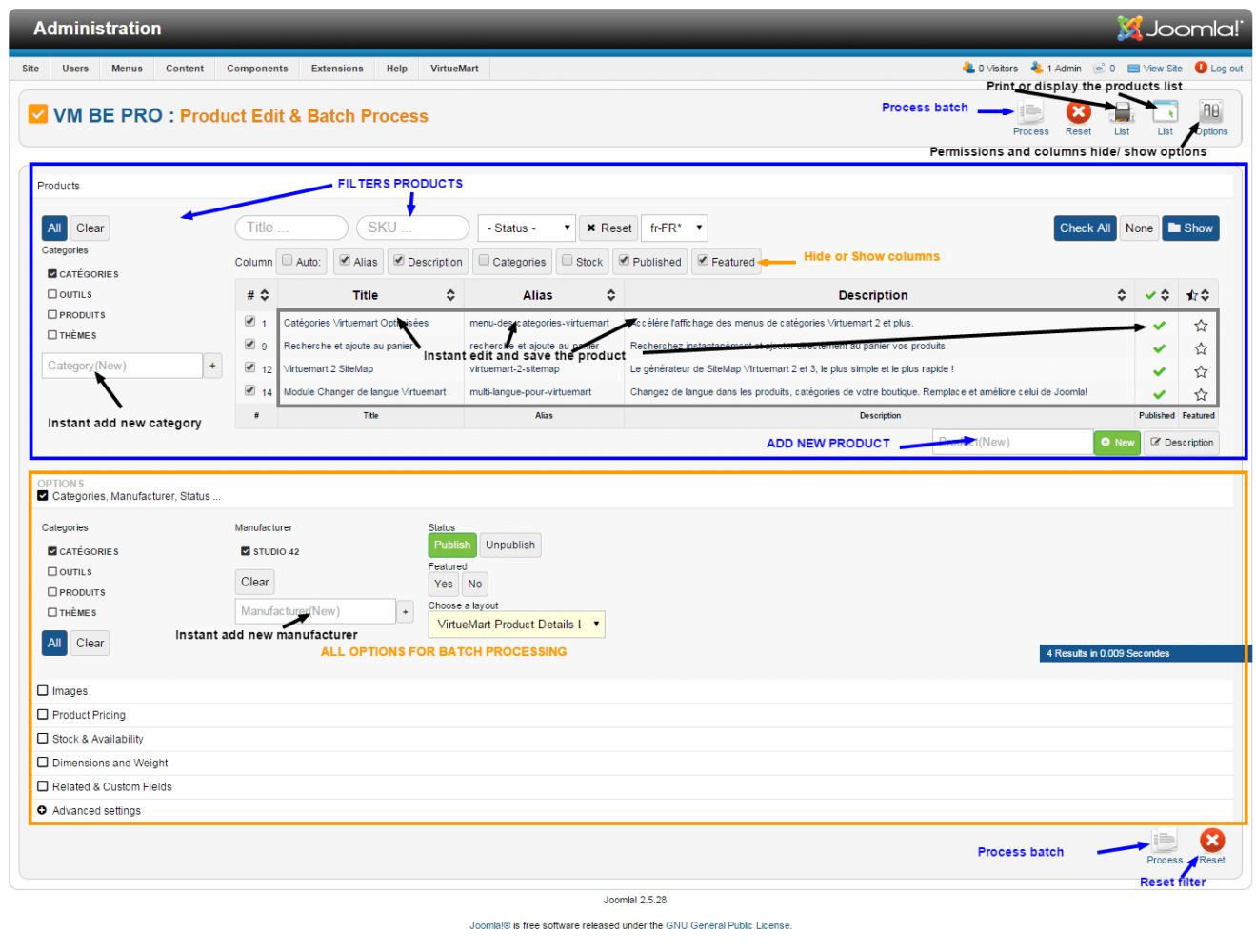1256x952 pixels.
Task: Toggle featured star for Recherche et ajoute au panier
Action: click(1201, 348)
